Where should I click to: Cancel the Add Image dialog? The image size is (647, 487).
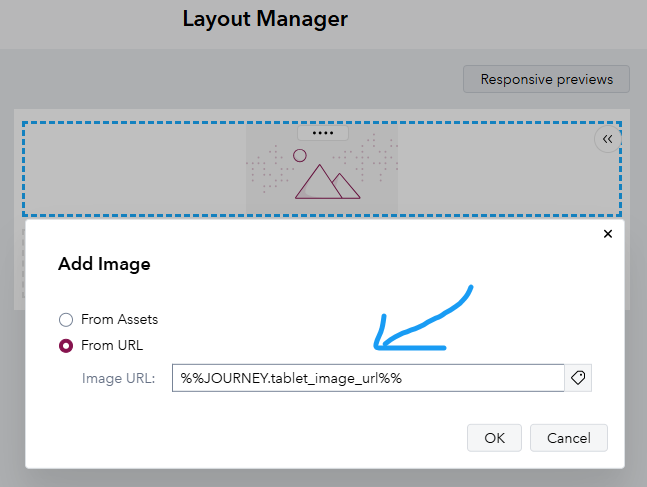[x=569, y=438]
